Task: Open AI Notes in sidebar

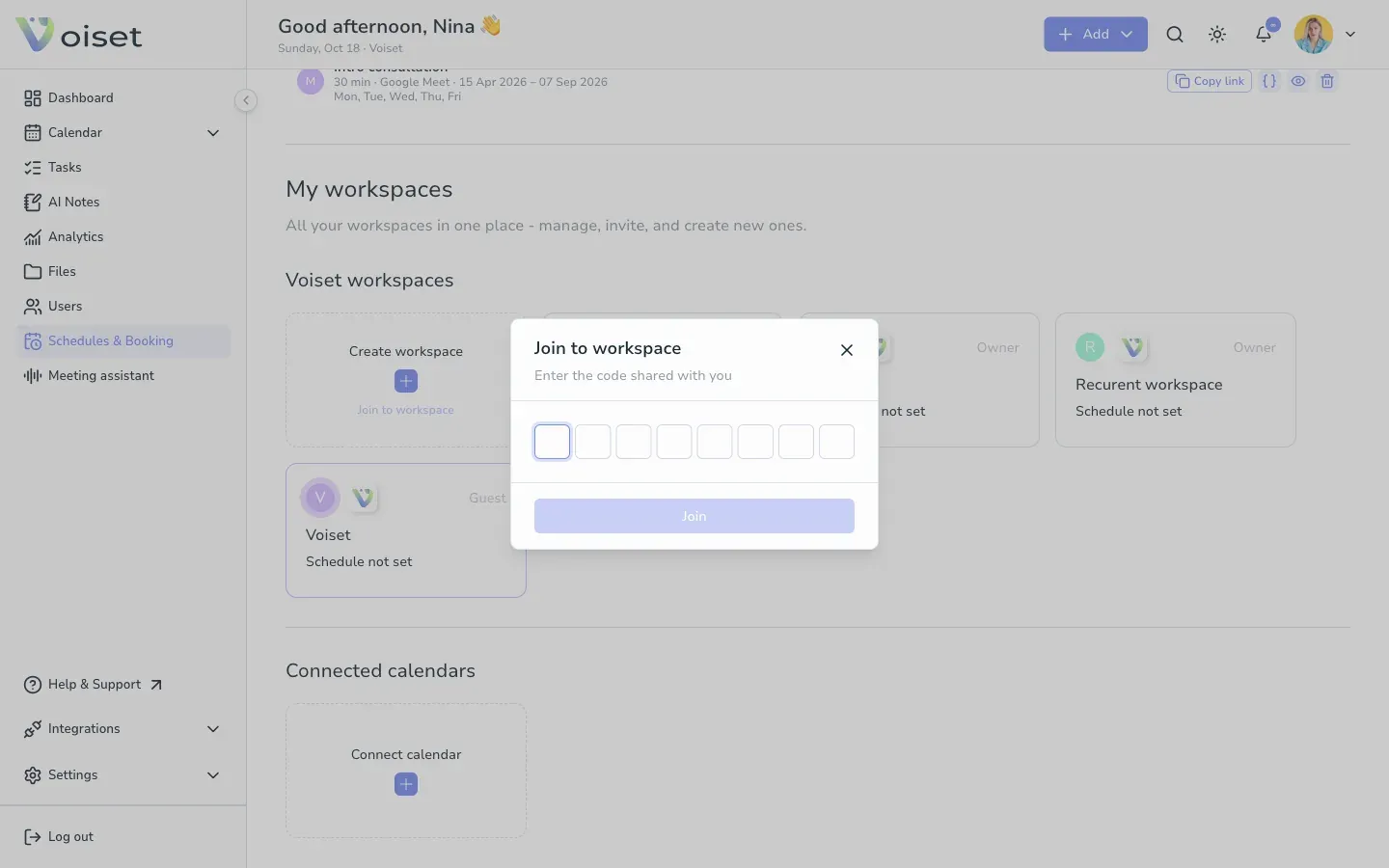Action: click(x=123, y=203)
